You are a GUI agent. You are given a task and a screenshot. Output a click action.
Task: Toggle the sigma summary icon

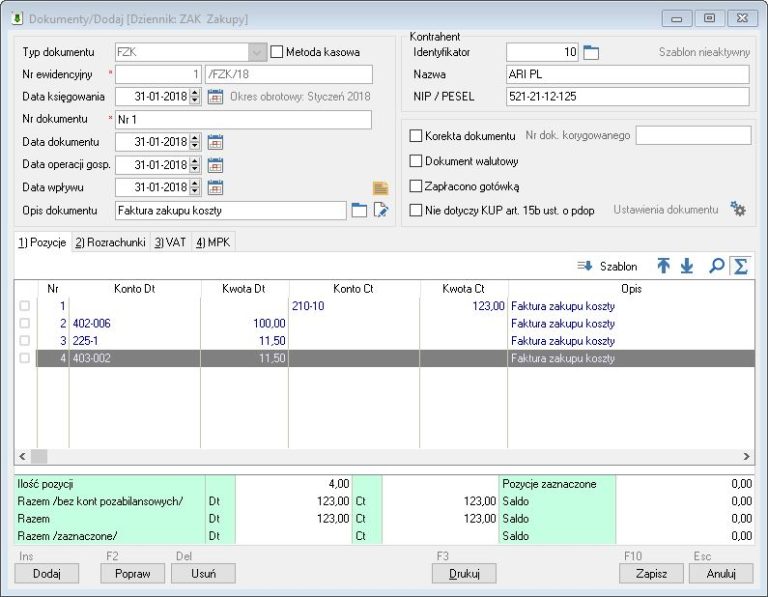(741, 266)
